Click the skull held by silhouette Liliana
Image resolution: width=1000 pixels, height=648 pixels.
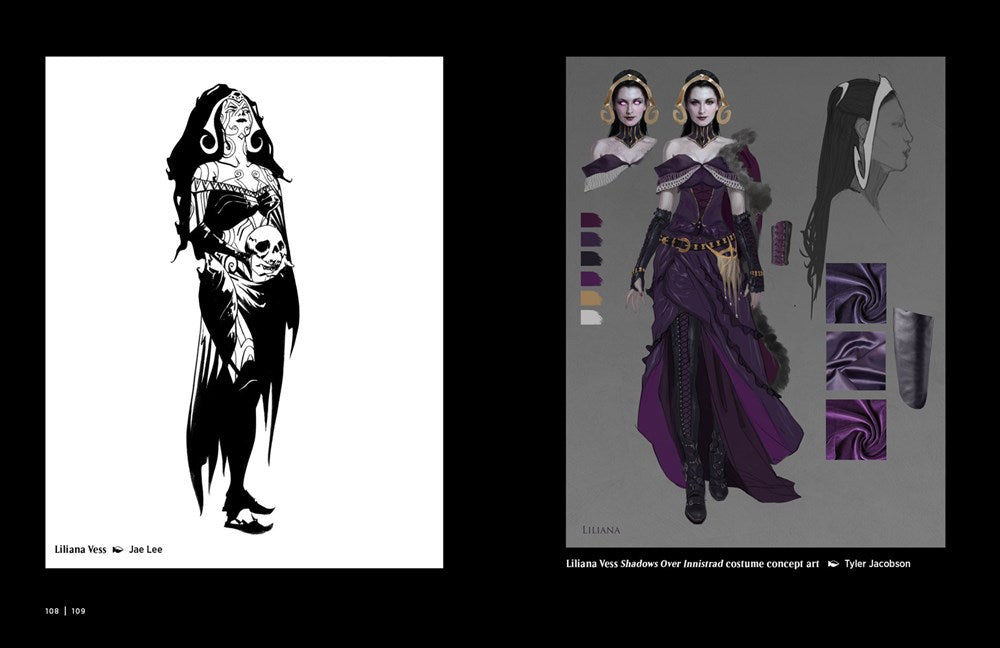click(x=267, y=244)
